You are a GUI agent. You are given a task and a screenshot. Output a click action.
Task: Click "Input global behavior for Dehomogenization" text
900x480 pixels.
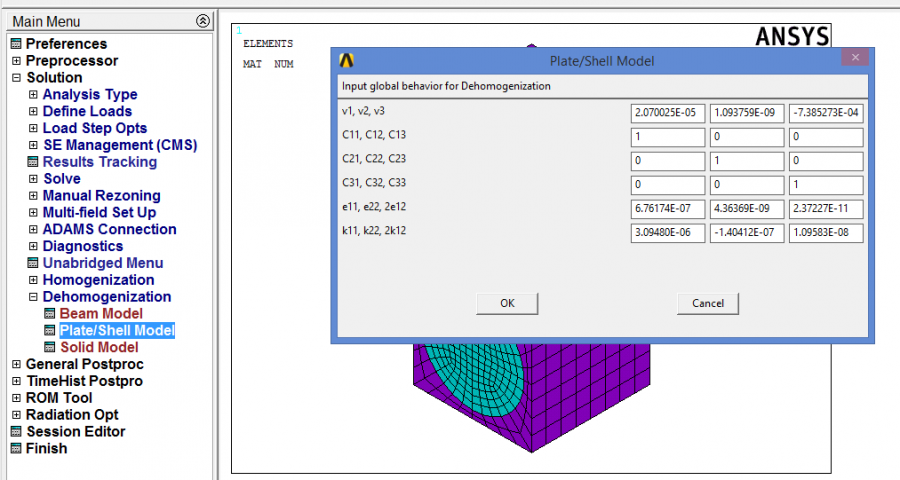pos(446,86)
